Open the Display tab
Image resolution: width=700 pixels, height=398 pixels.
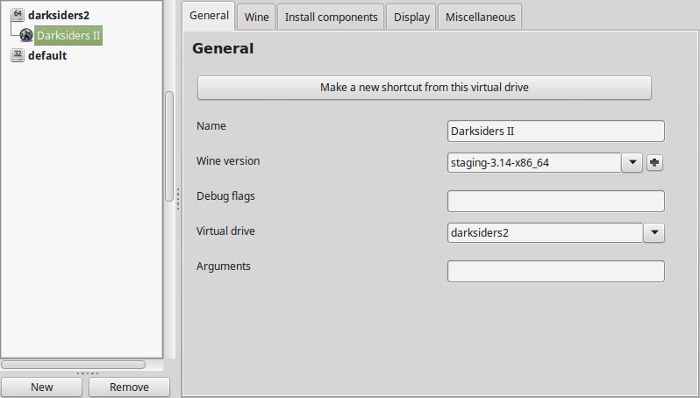pos(412,17)
